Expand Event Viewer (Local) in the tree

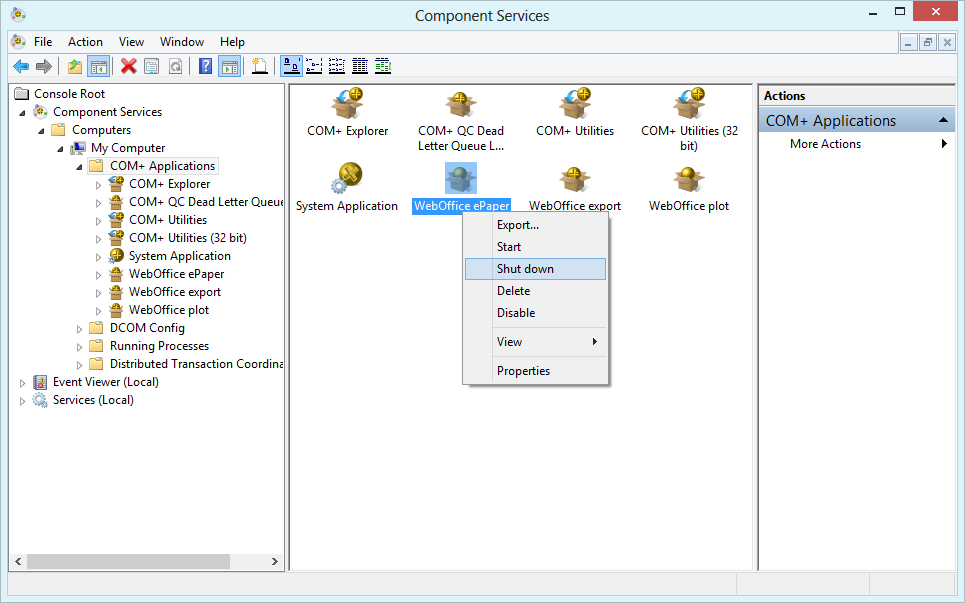[22, 382]
